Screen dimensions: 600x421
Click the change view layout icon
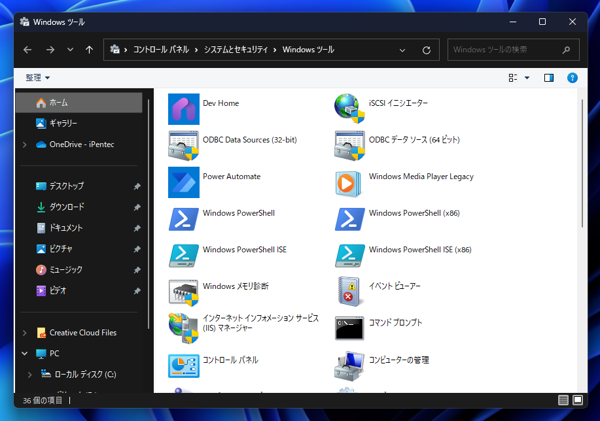pyautogui.click(x=513, y=78)
